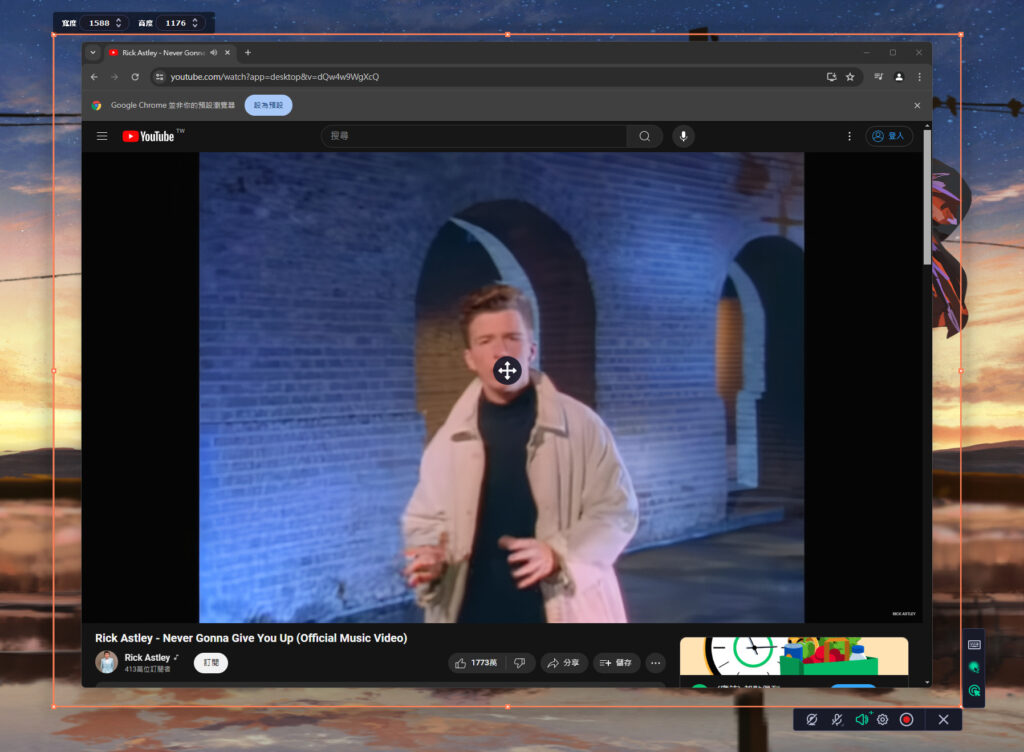Screen dimensions: 1024x752
Task: Click the YouTube search magnifier button
Action: pos(644,136)
